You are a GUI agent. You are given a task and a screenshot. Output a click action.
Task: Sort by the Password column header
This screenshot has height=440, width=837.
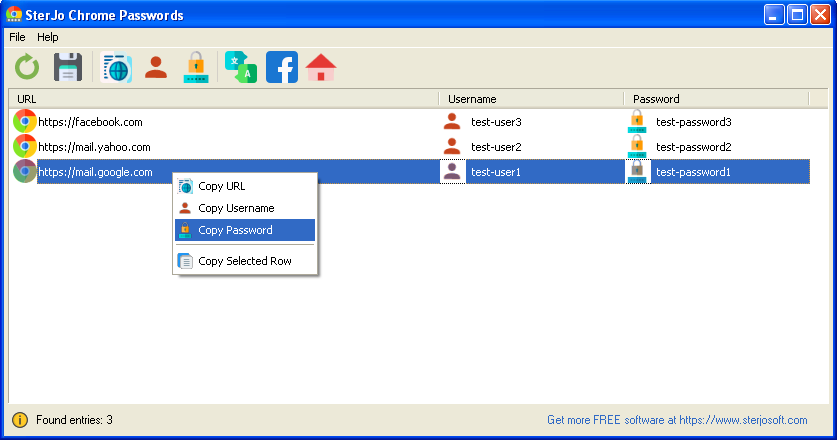tap(716, 99)
